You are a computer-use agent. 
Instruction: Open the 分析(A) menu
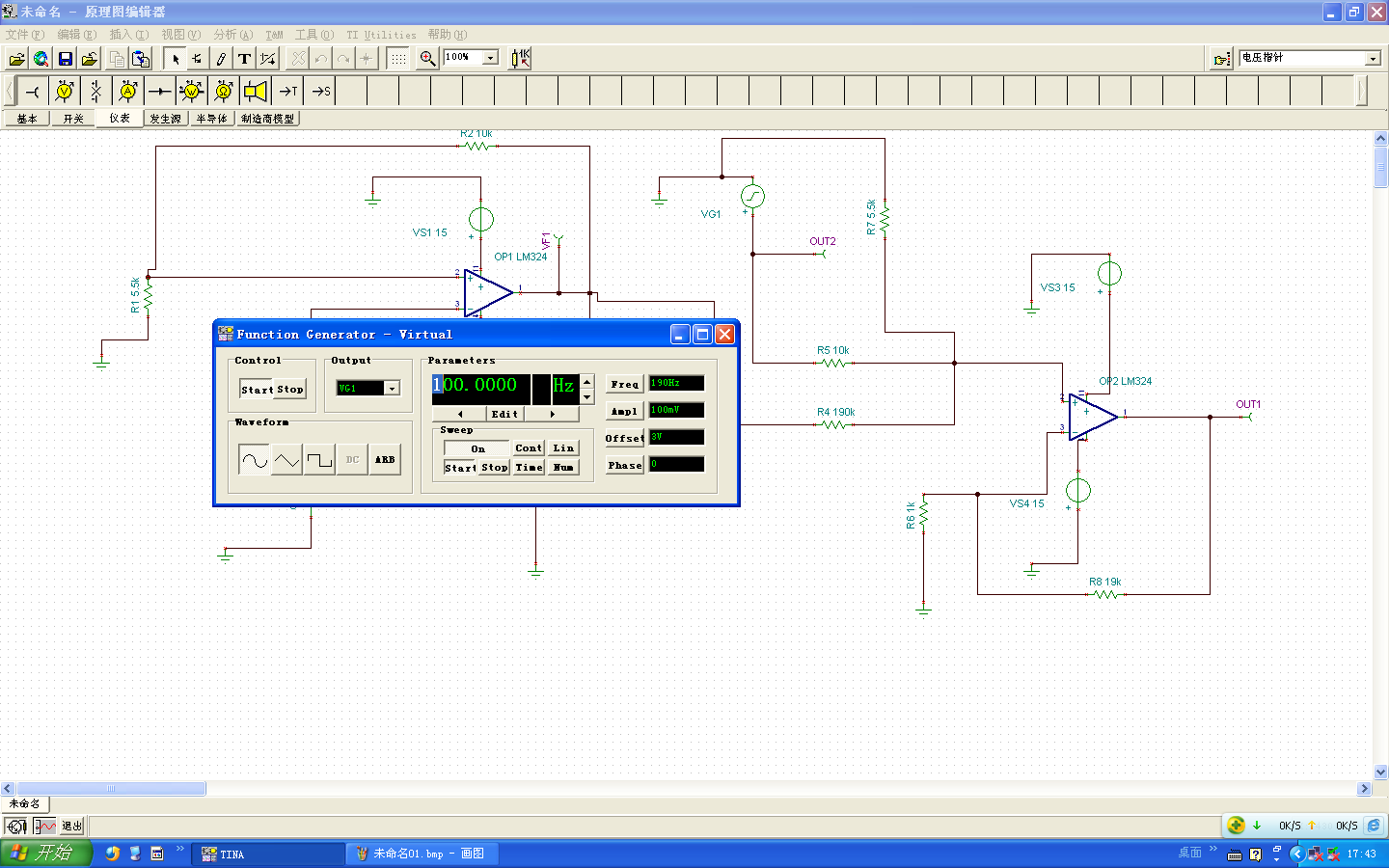tap(232, 35)
